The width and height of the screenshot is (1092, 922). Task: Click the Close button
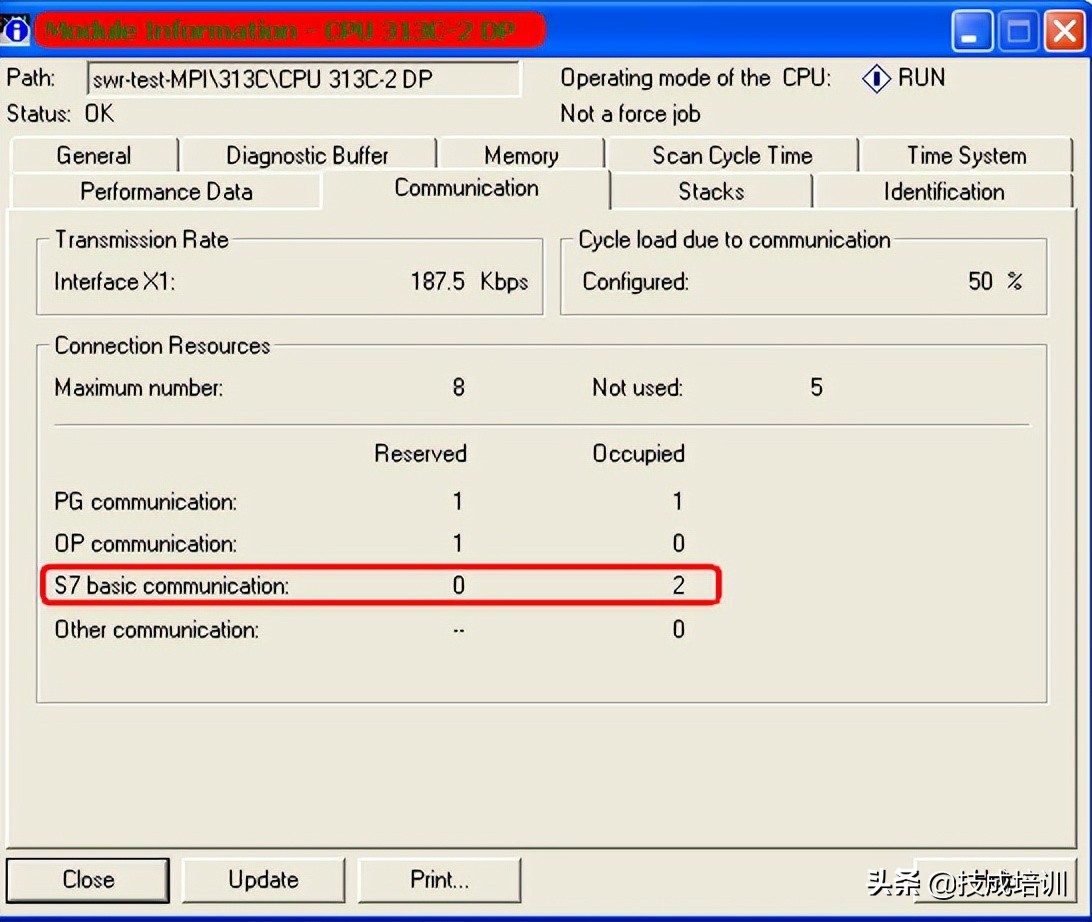point(88,880)
